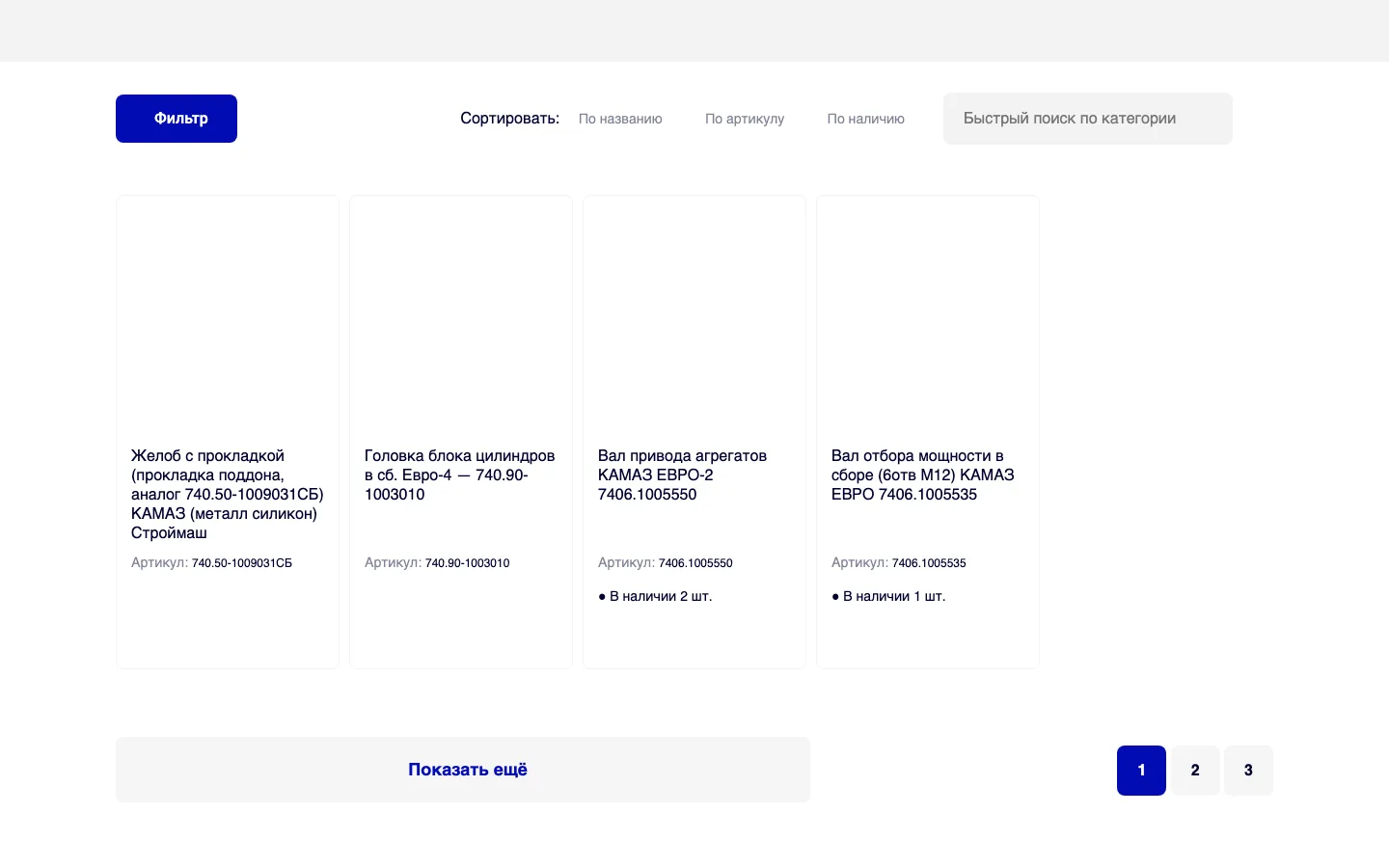Select article number 7406.1005550

[x=695, y=563]
